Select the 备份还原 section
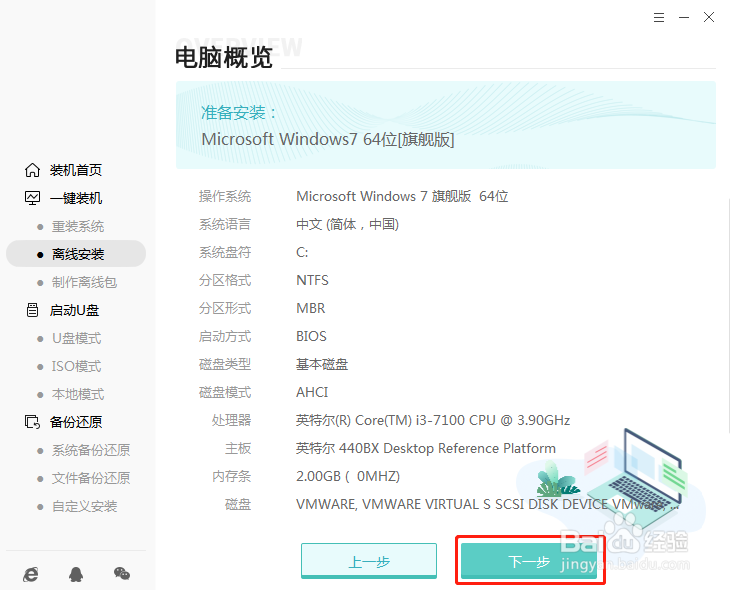This screenshot has width=730, height=590. (x=76, y=422)
